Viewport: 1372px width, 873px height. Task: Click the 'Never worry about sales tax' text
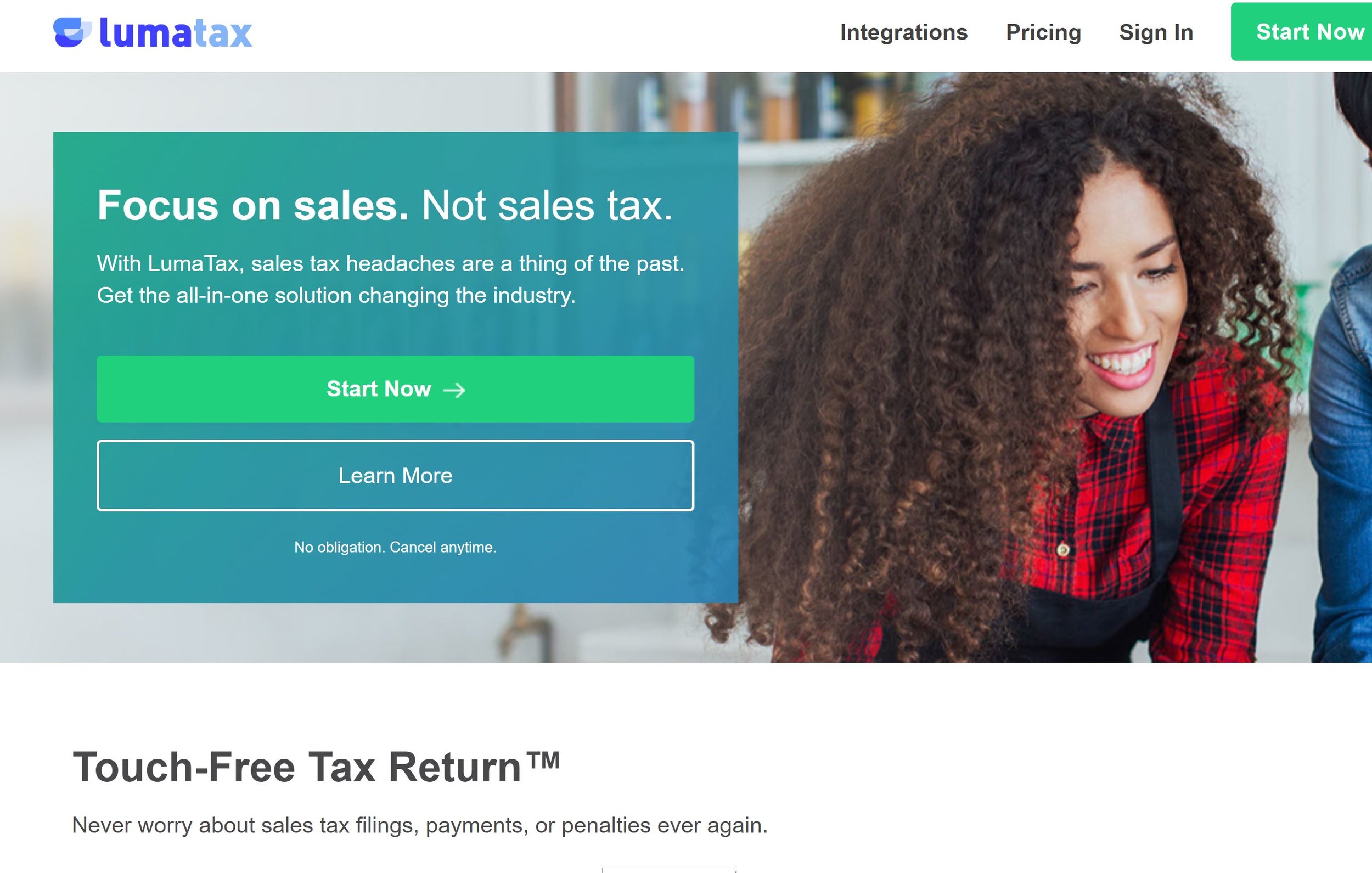pos(420,825)
